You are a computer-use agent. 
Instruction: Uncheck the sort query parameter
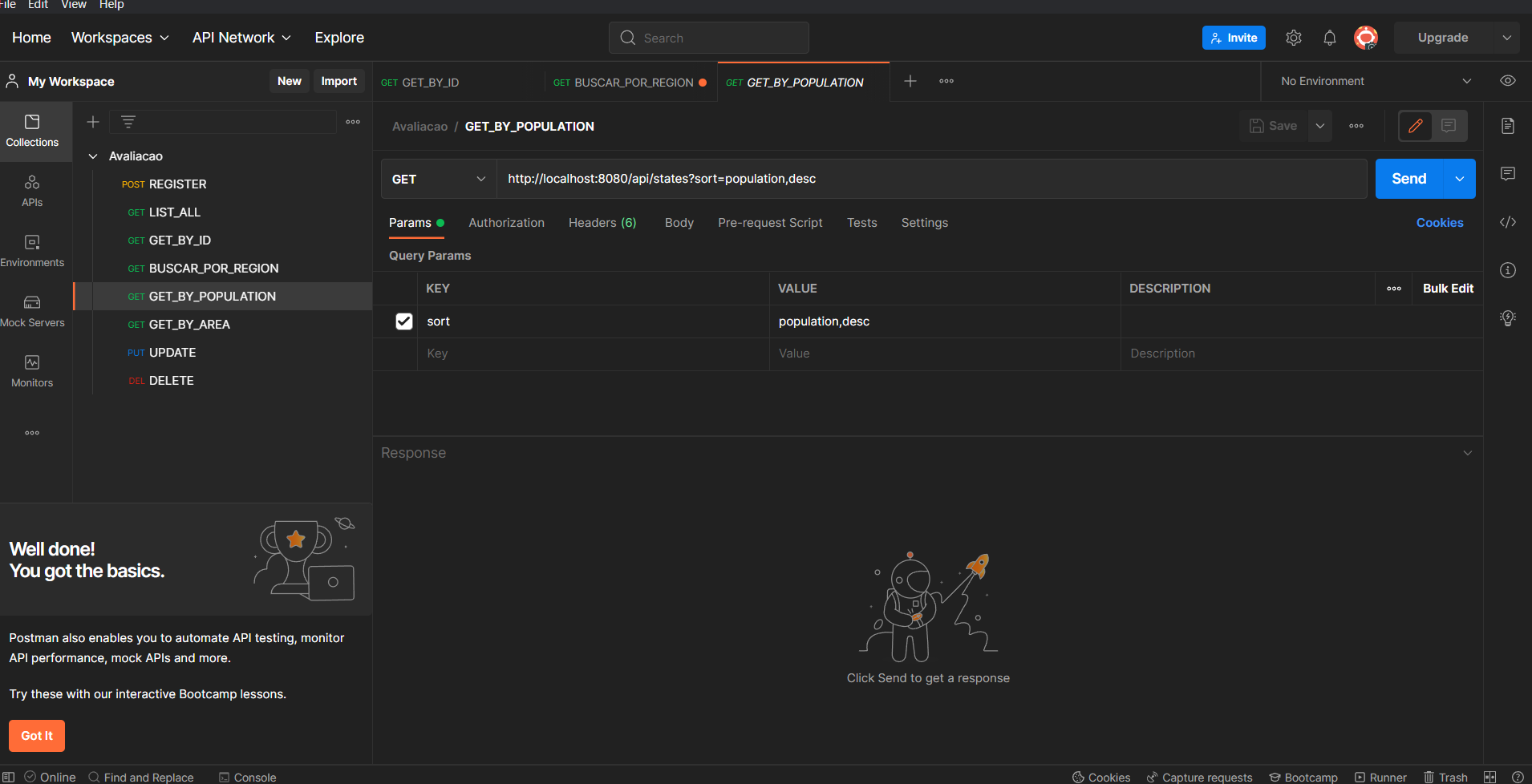click(x=403, y=321)
